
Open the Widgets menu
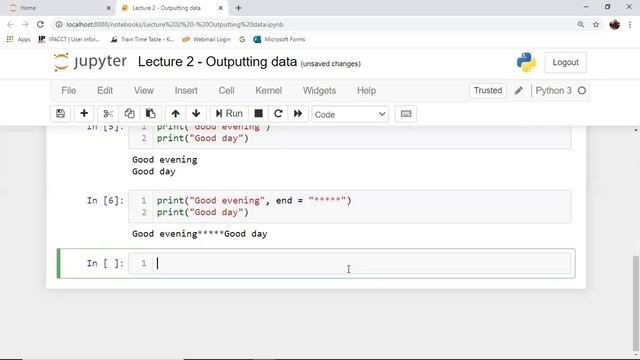319,91
